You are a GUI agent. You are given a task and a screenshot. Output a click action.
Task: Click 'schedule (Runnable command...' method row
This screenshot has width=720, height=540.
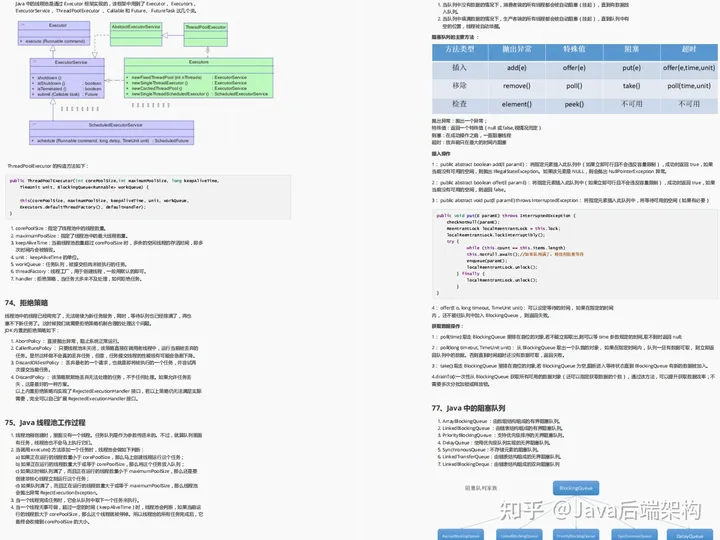pyautogui.click(x=112, y=141)
